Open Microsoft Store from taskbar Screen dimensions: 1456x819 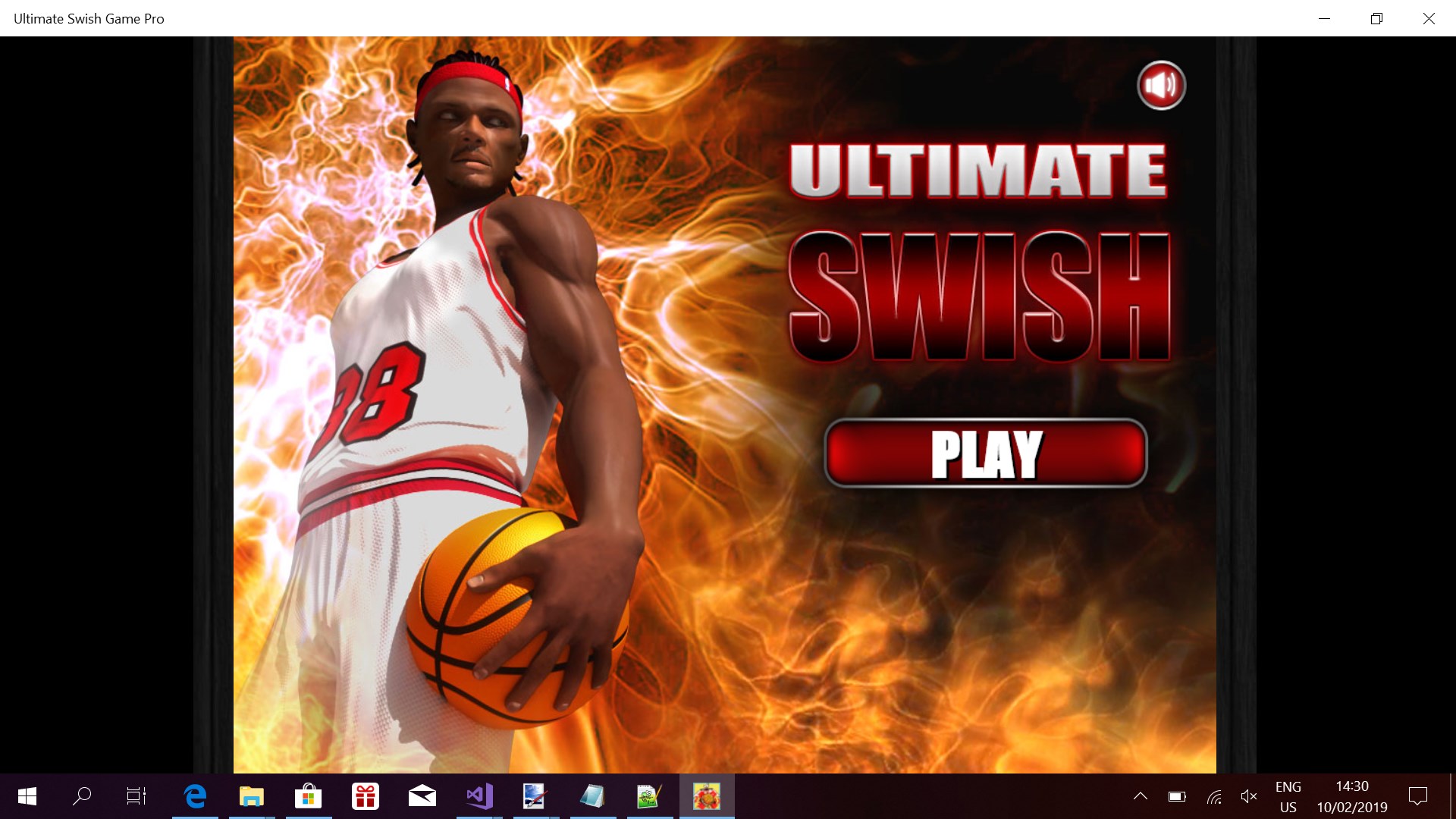coord(308,796)
